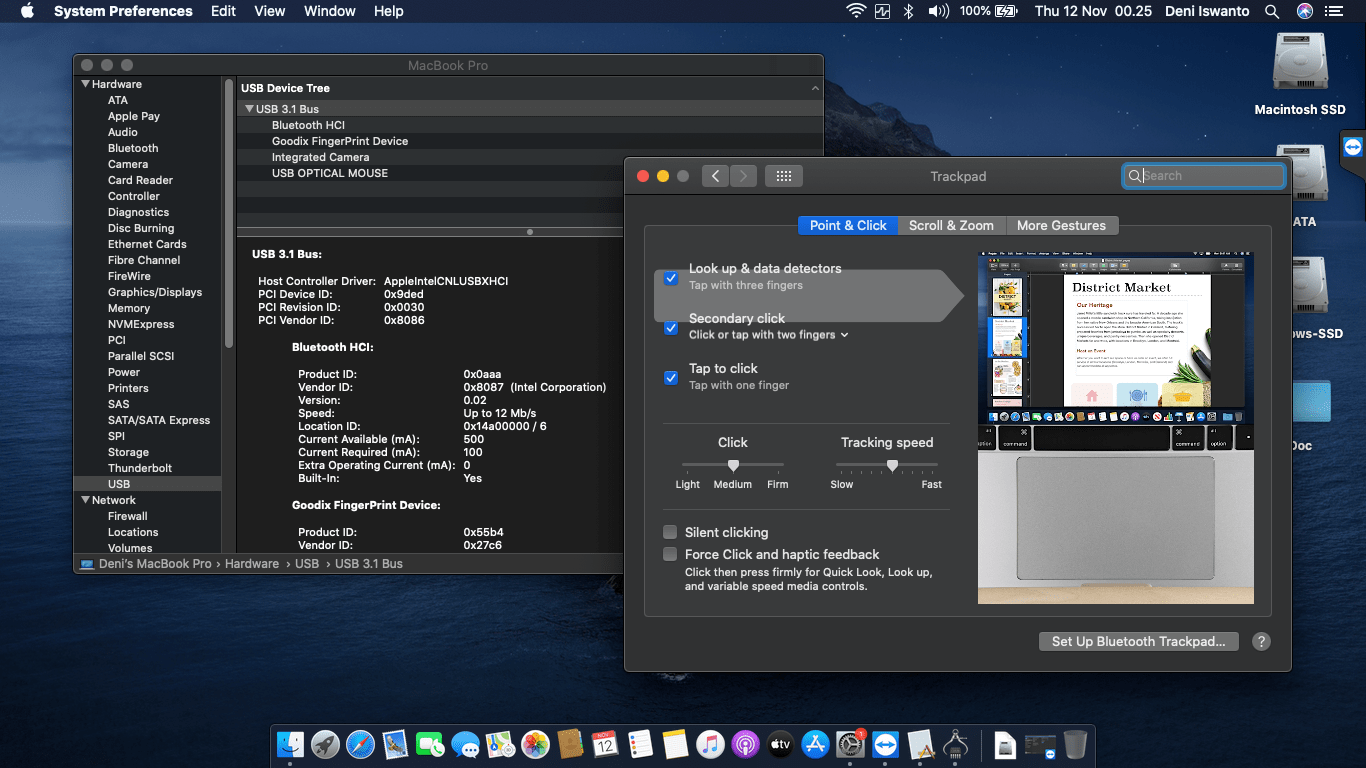
Task: Select Goodix FingerPrint Device in tree
Action: click(340, 141)
